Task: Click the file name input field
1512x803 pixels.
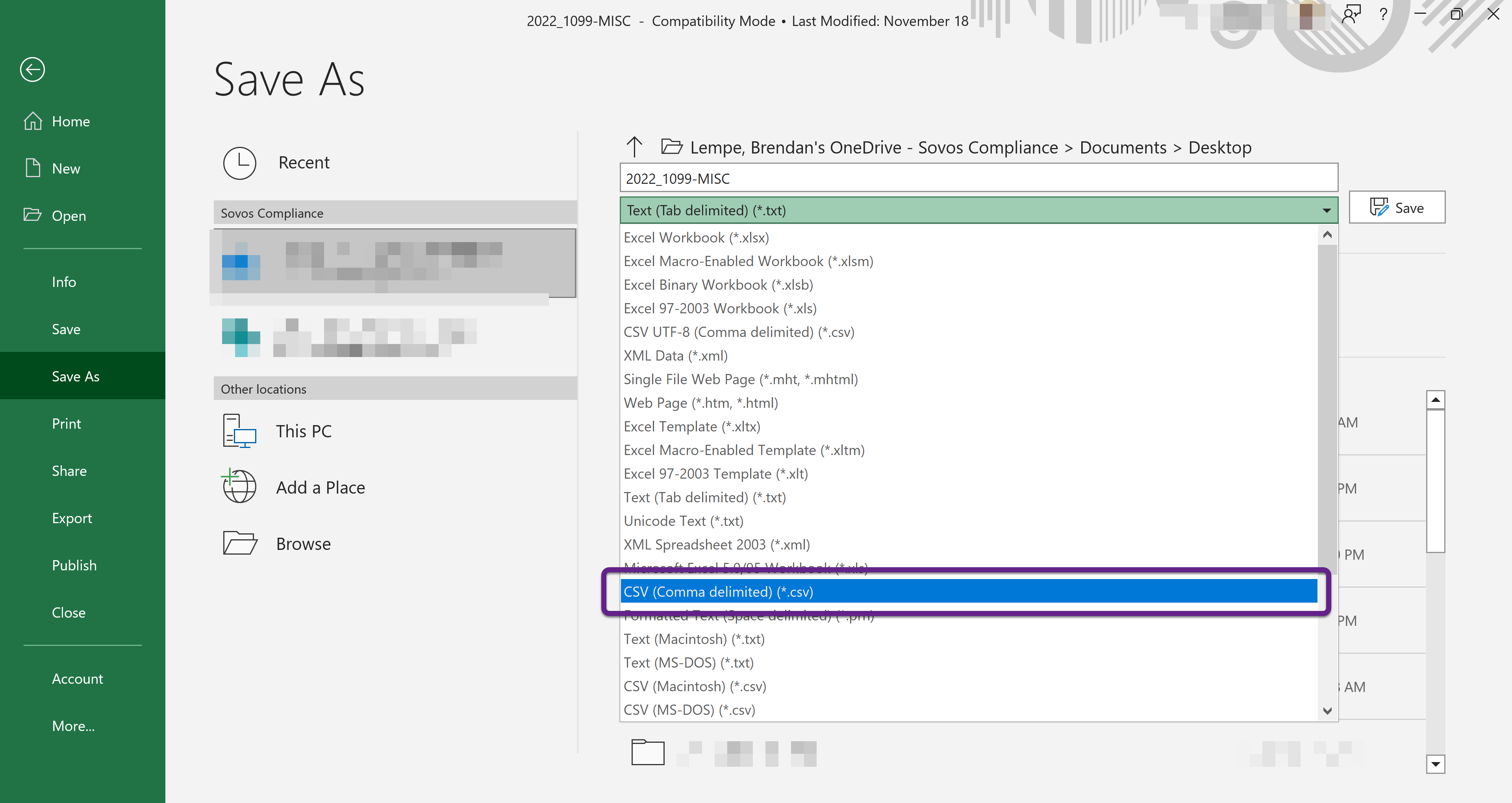Action: (978, 178)
